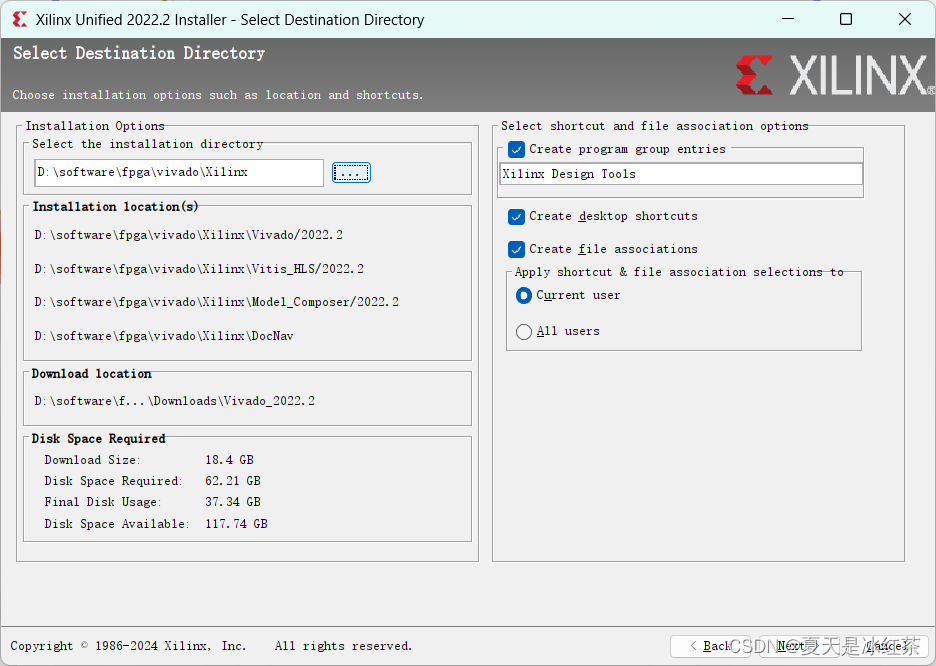The height and width of the screenshot is (666, 936).
Task: Maximize the installer window
Action: [x=846, y=19]
